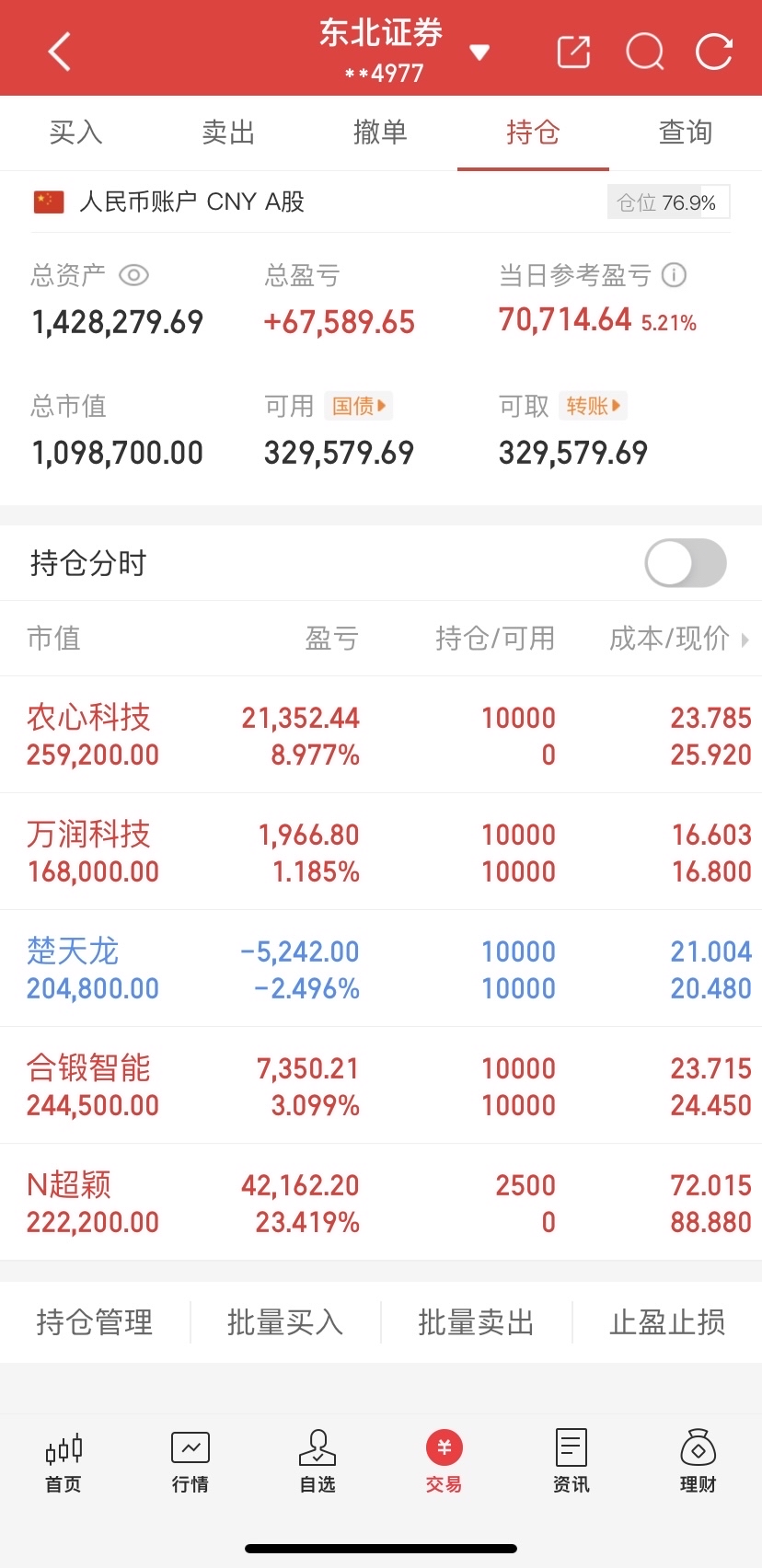Expand columns arrow beside 成本/现价

pyautogui.click(x=745, y=639)
